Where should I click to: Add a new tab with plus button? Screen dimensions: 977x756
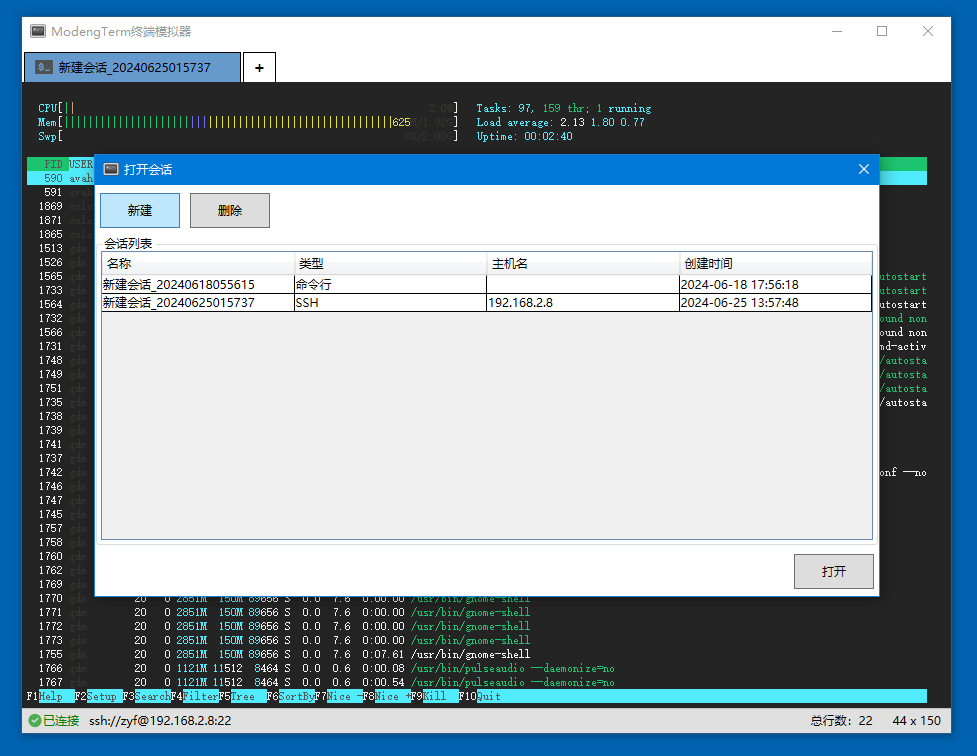tap(259, 68)
